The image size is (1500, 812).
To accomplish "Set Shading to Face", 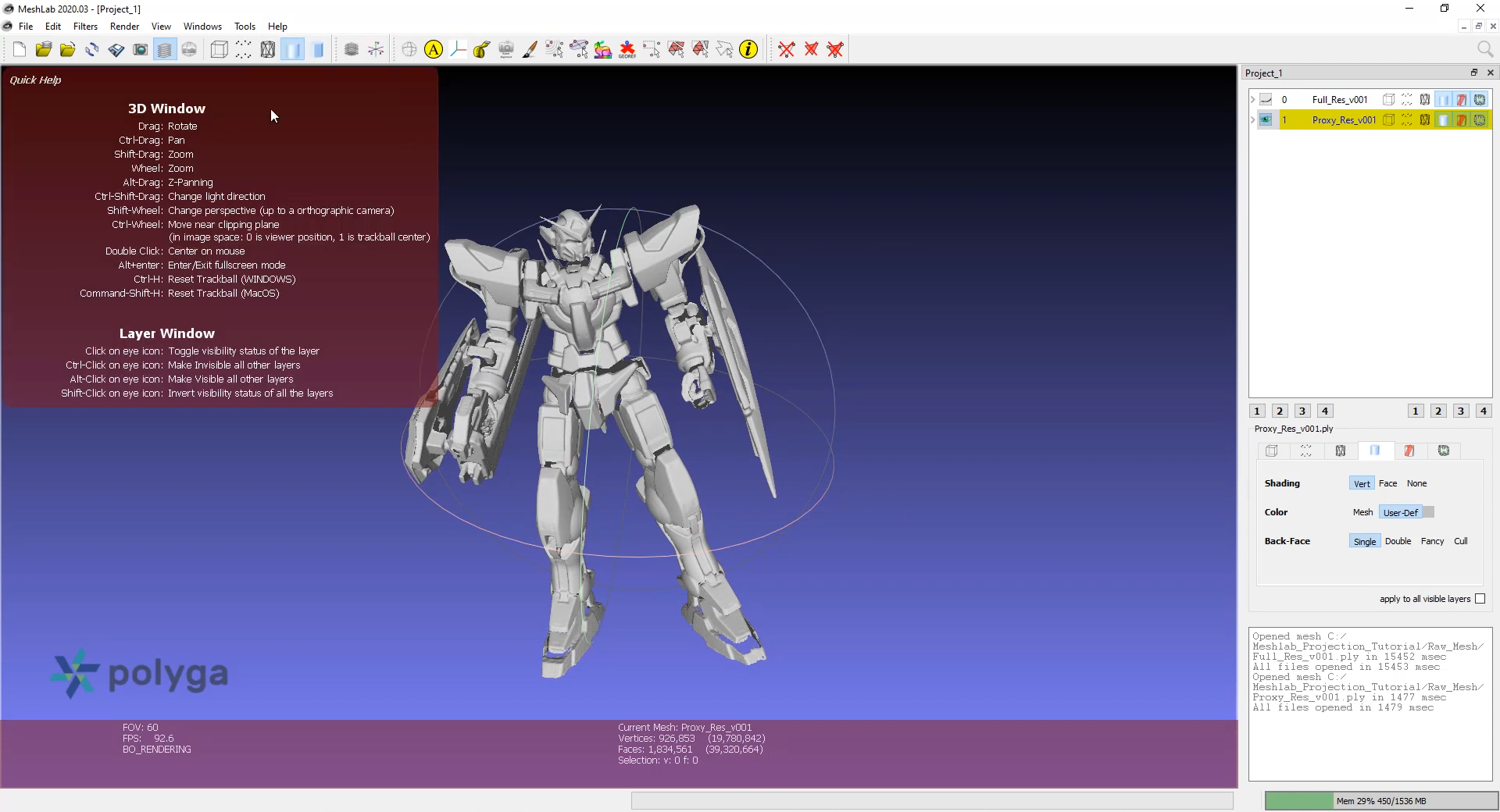I will point(1387,484).
